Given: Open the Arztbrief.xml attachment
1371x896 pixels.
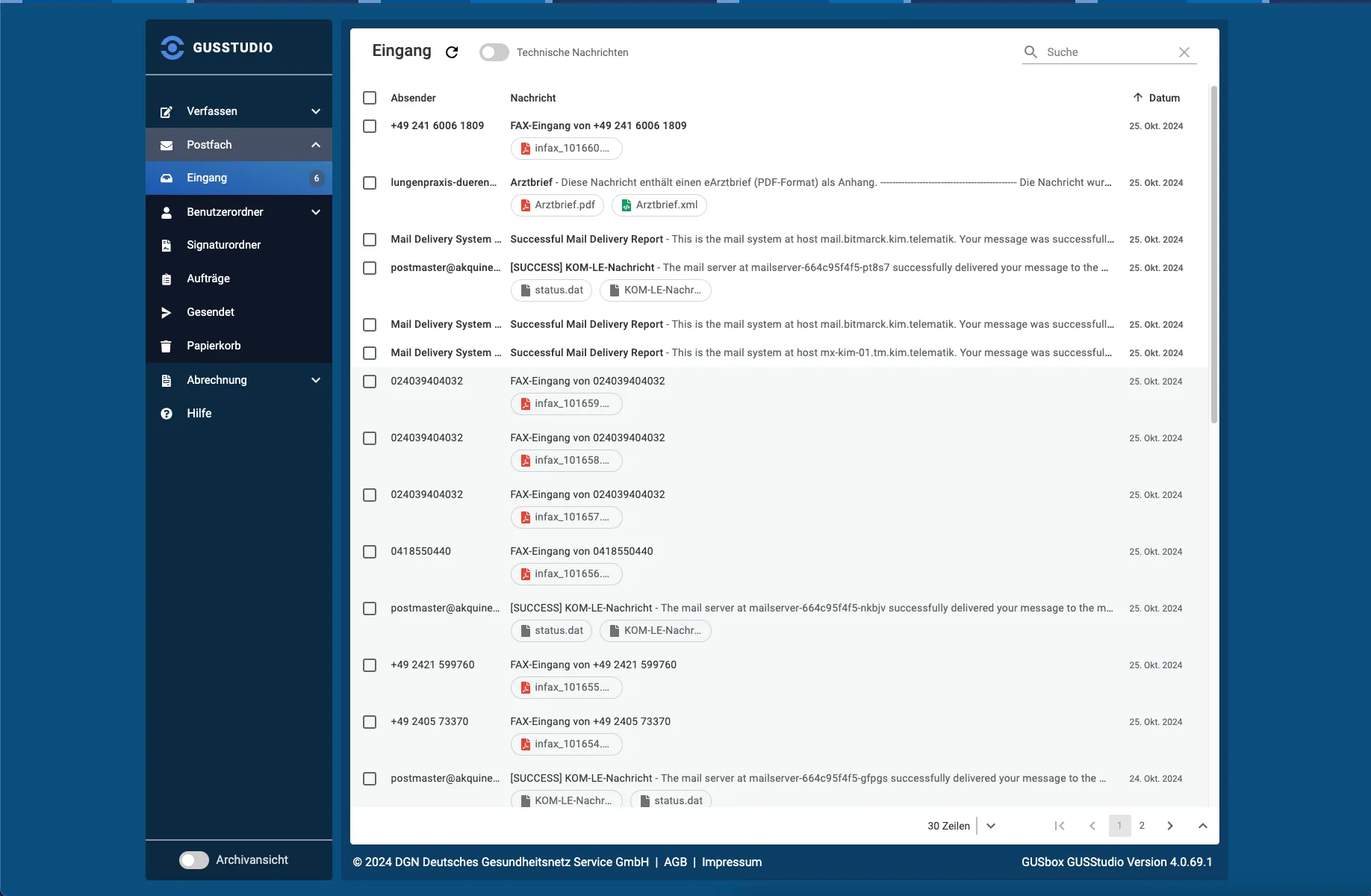Looking at the screenshot, I should [659, 205].
